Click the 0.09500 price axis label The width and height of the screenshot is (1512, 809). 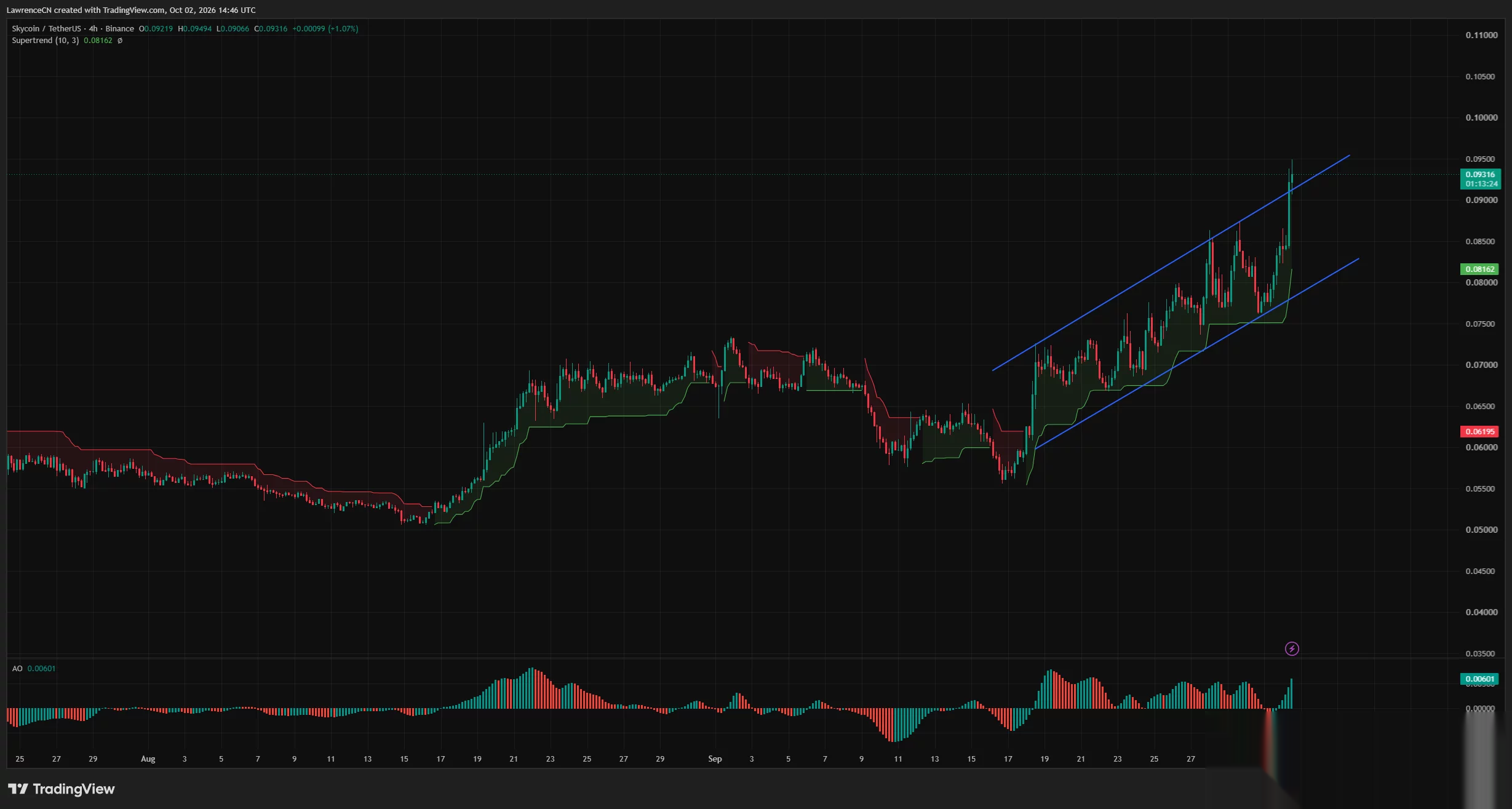point(1481,159)
